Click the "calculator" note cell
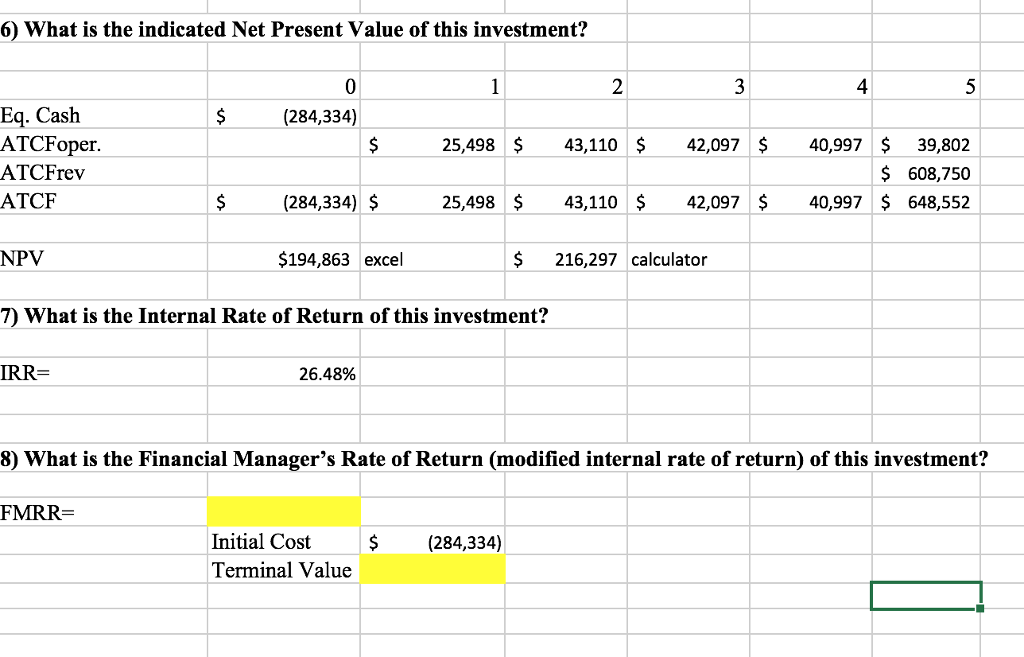The image size is (1024, 657). [669, 260]
